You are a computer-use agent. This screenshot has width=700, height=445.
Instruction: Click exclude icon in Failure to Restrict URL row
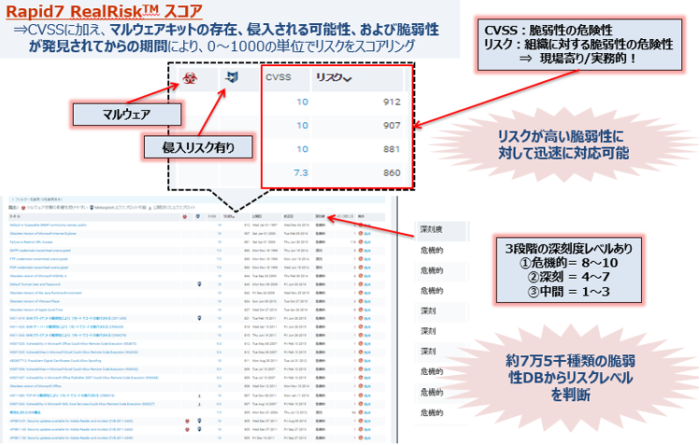[361, 242]
